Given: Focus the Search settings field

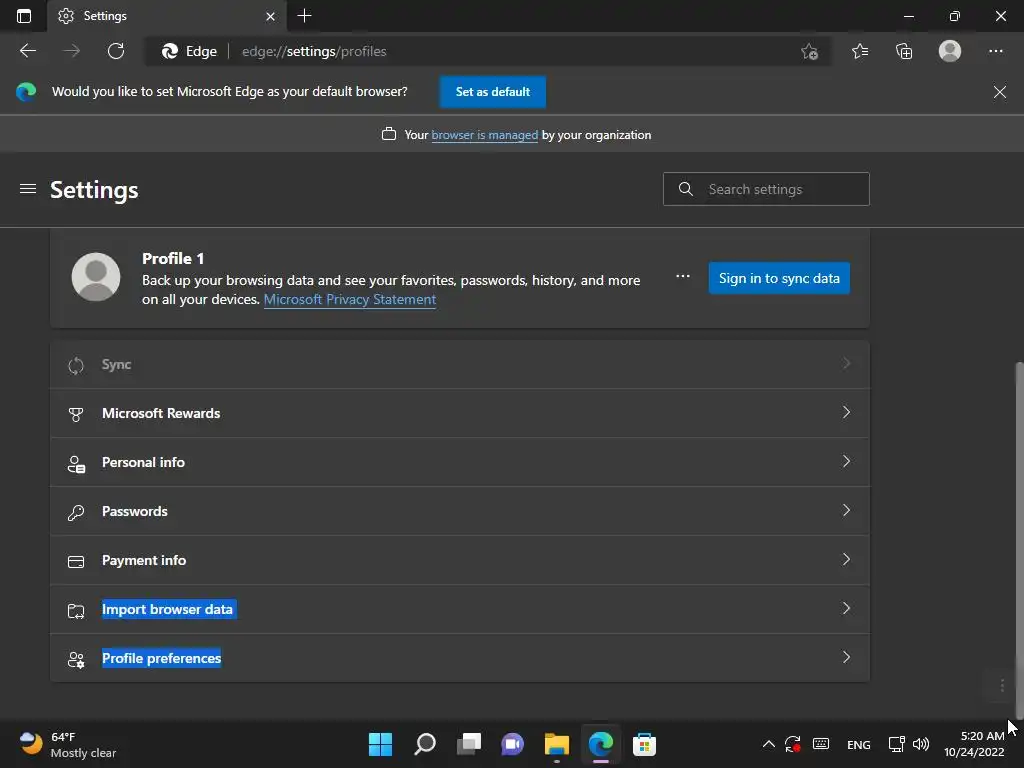Looking at the screenshot, I should coord(766,189).
